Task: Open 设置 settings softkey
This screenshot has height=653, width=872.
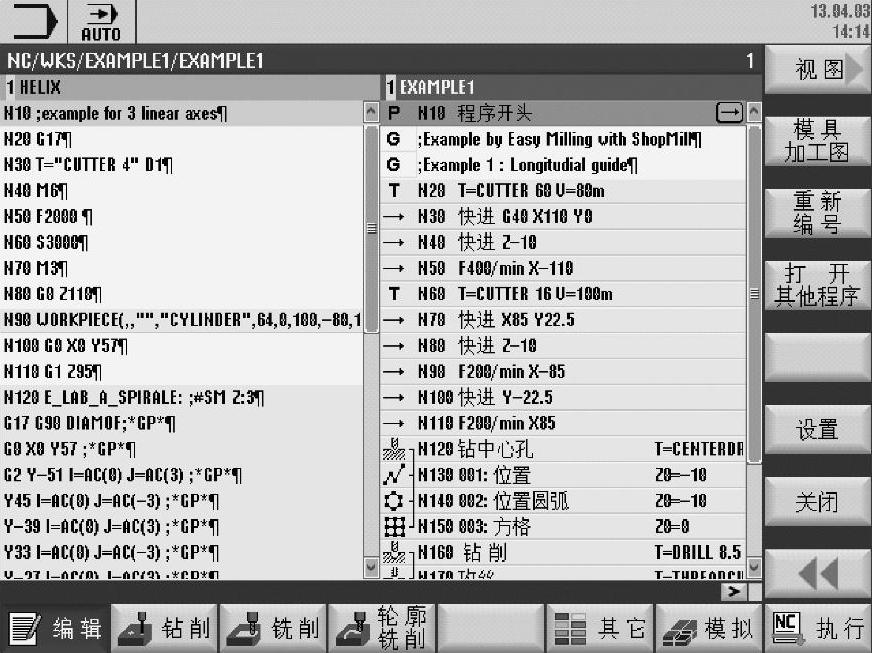Action: pos(817,430)
